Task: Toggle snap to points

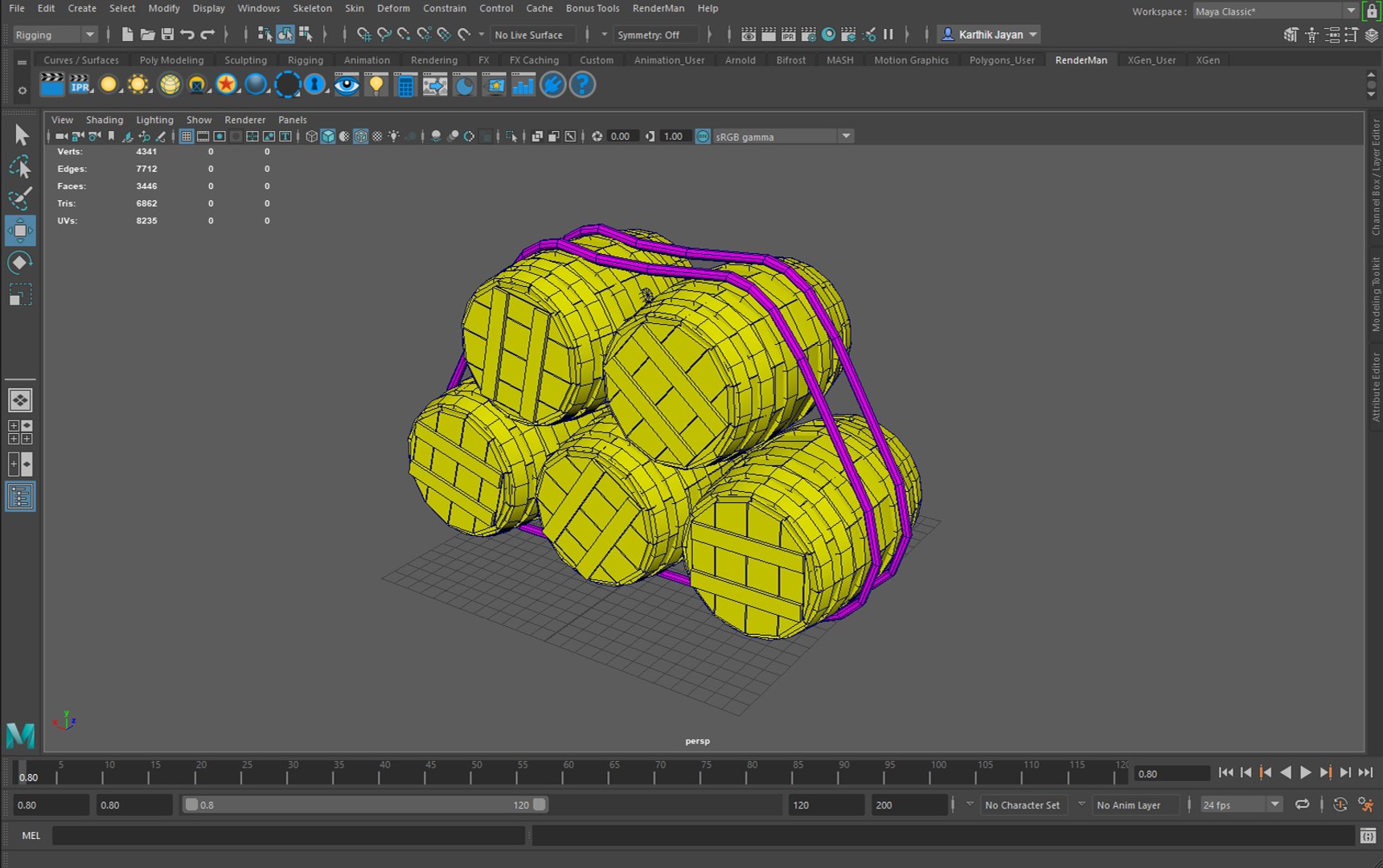Action: (404, 35)
